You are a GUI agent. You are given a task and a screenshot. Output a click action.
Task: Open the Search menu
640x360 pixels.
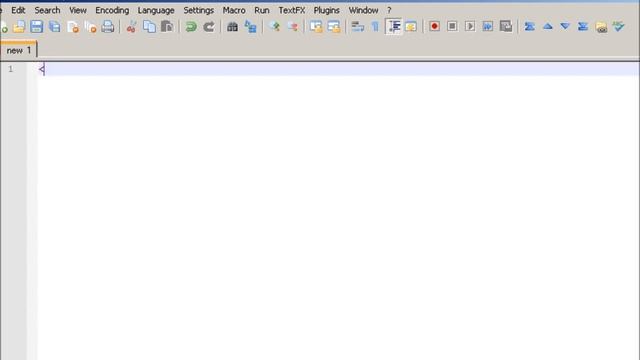point(47,10)
